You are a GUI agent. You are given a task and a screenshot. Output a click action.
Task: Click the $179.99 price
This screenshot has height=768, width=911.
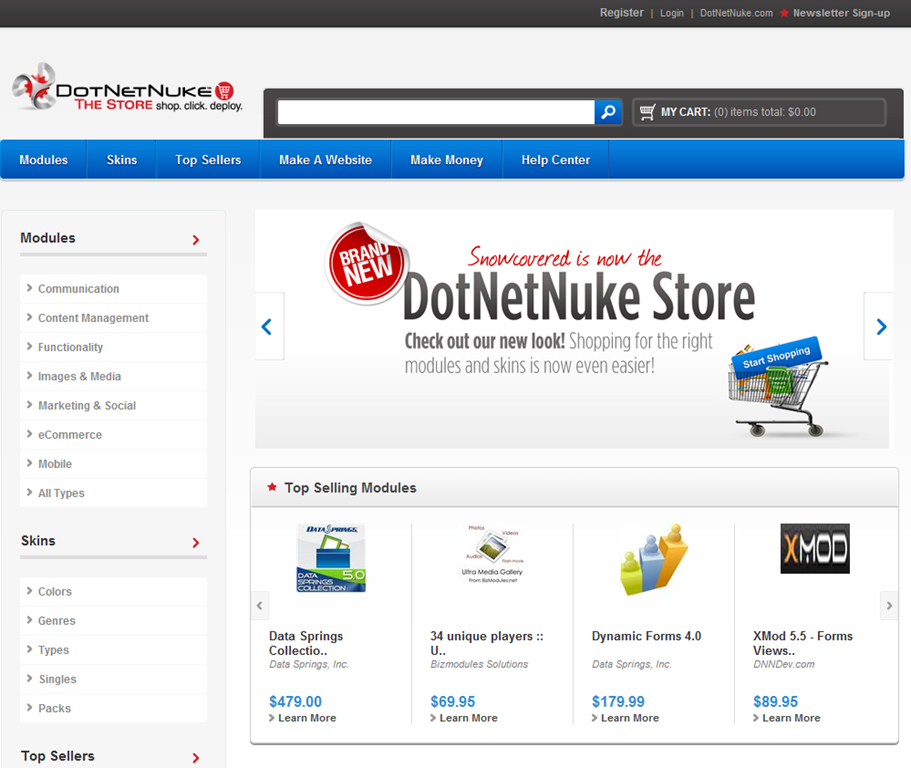coord(618,702)
